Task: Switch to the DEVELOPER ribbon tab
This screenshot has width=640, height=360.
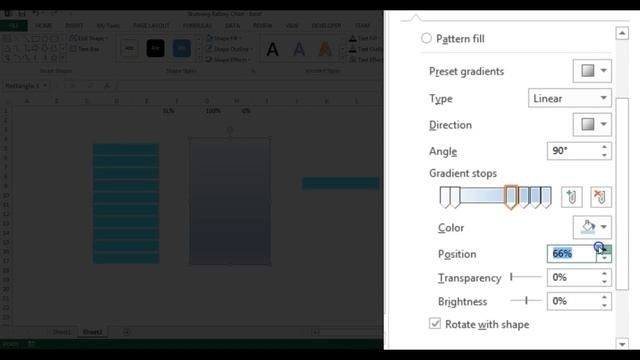Action: click(327, 25)
